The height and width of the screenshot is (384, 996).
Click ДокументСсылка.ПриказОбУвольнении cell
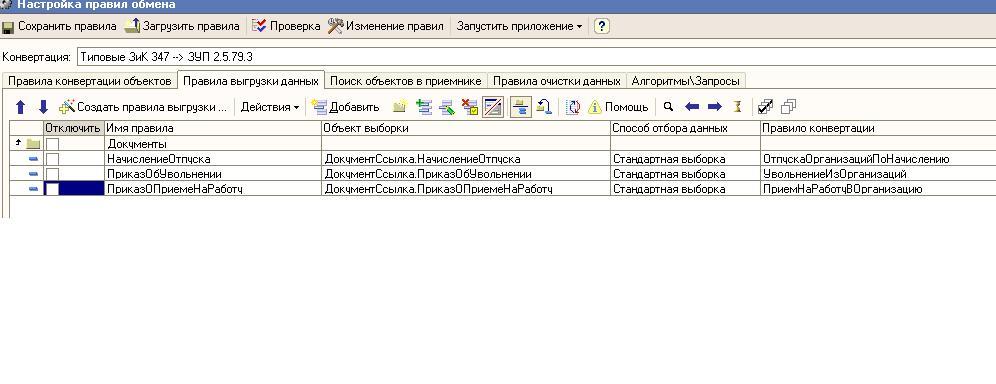tap(466, 174)
